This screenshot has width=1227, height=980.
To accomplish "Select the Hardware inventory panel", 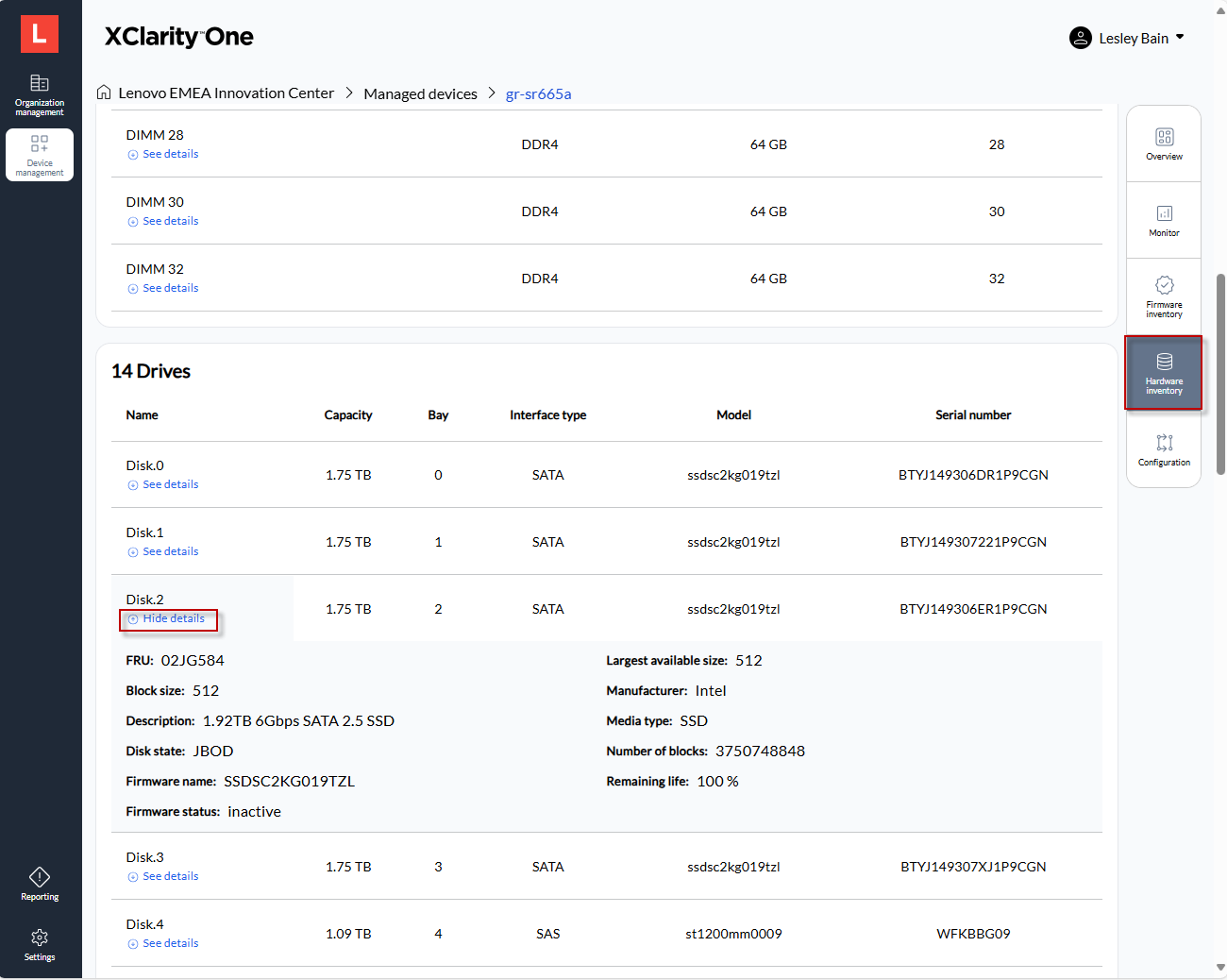I will (1164, 372).
